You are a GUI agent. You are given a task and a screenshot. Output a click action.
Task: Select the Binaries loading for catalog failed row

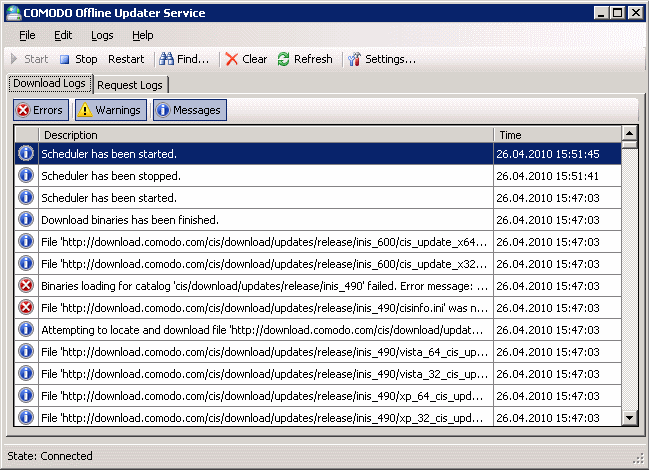point(318,285)
